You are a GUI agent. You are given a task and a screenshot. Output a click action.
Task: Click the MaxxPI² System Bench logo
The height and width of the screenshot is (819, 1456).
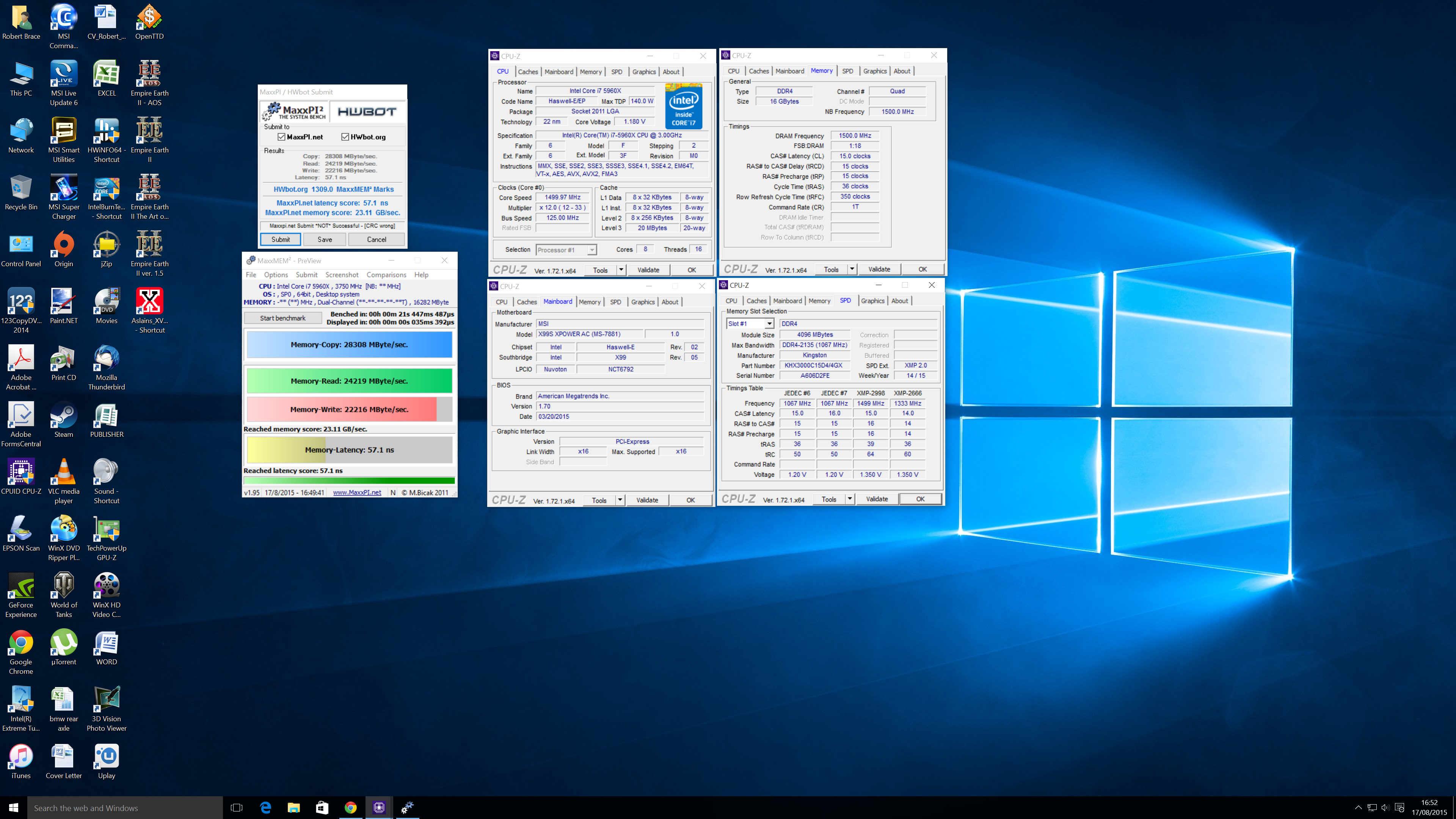pos(295,111)
